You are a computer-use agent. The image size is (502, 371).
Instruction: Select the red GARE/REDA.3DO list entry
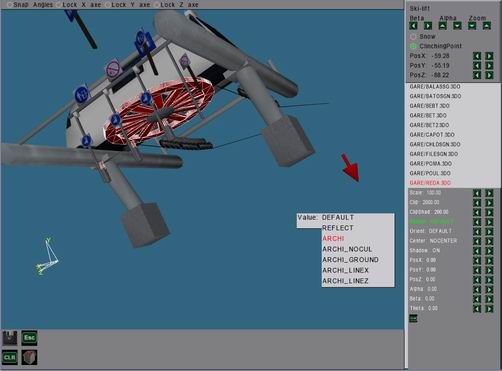430,183
